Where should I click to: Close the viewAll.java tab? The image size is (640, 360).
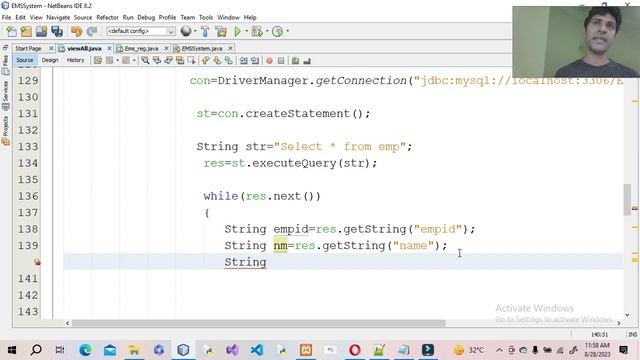point(109,49)
